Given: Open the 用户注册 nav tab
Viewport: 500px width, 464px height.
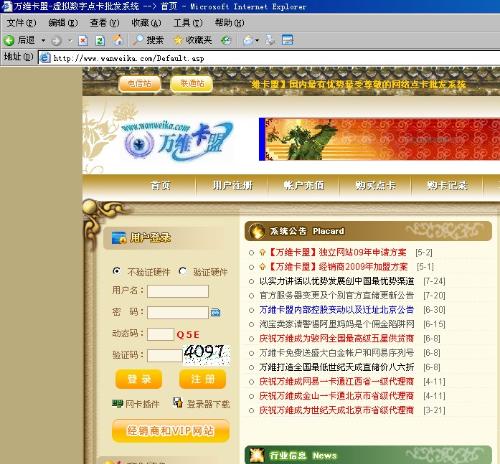Looking at the screenshot, I should 232,185.
